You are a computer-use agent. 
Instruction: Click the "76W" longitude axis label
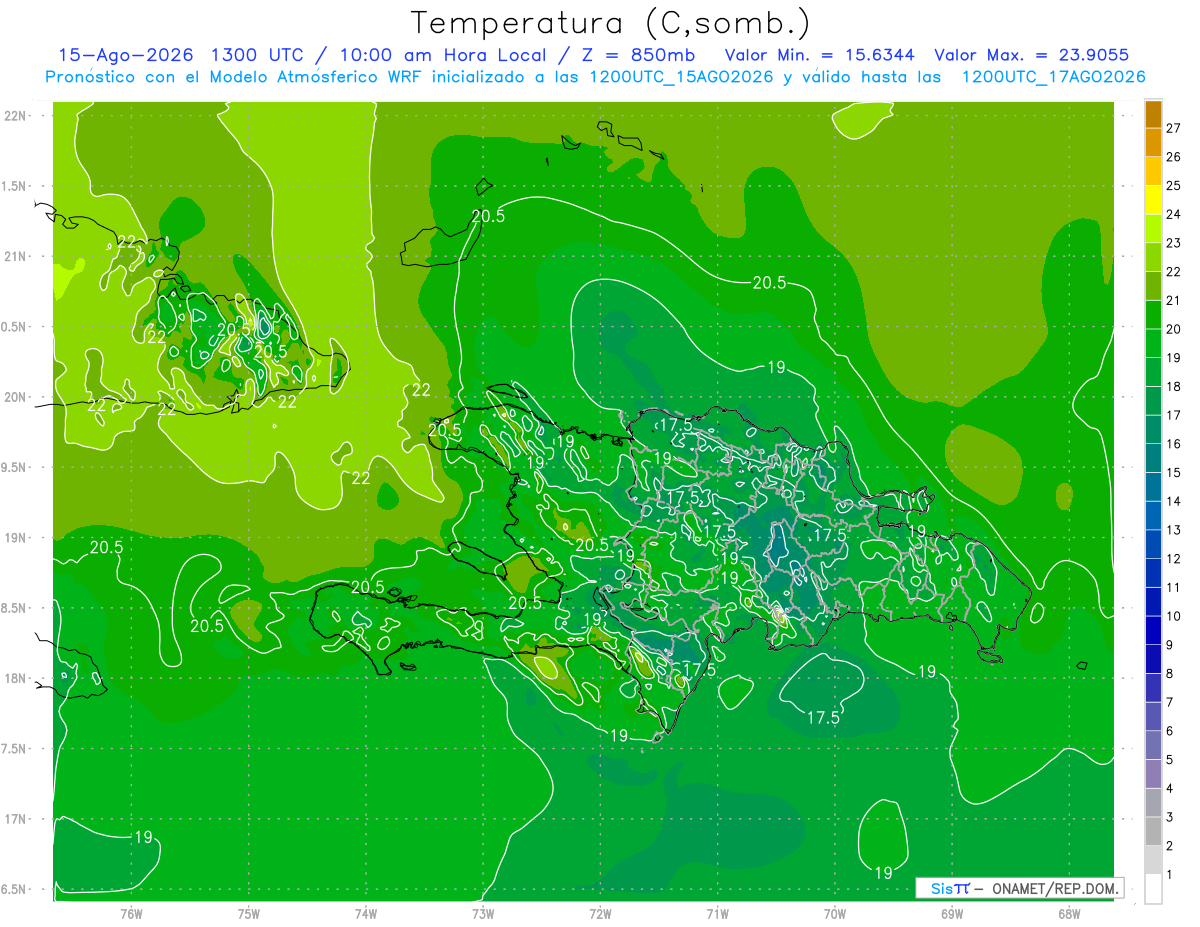131,914
